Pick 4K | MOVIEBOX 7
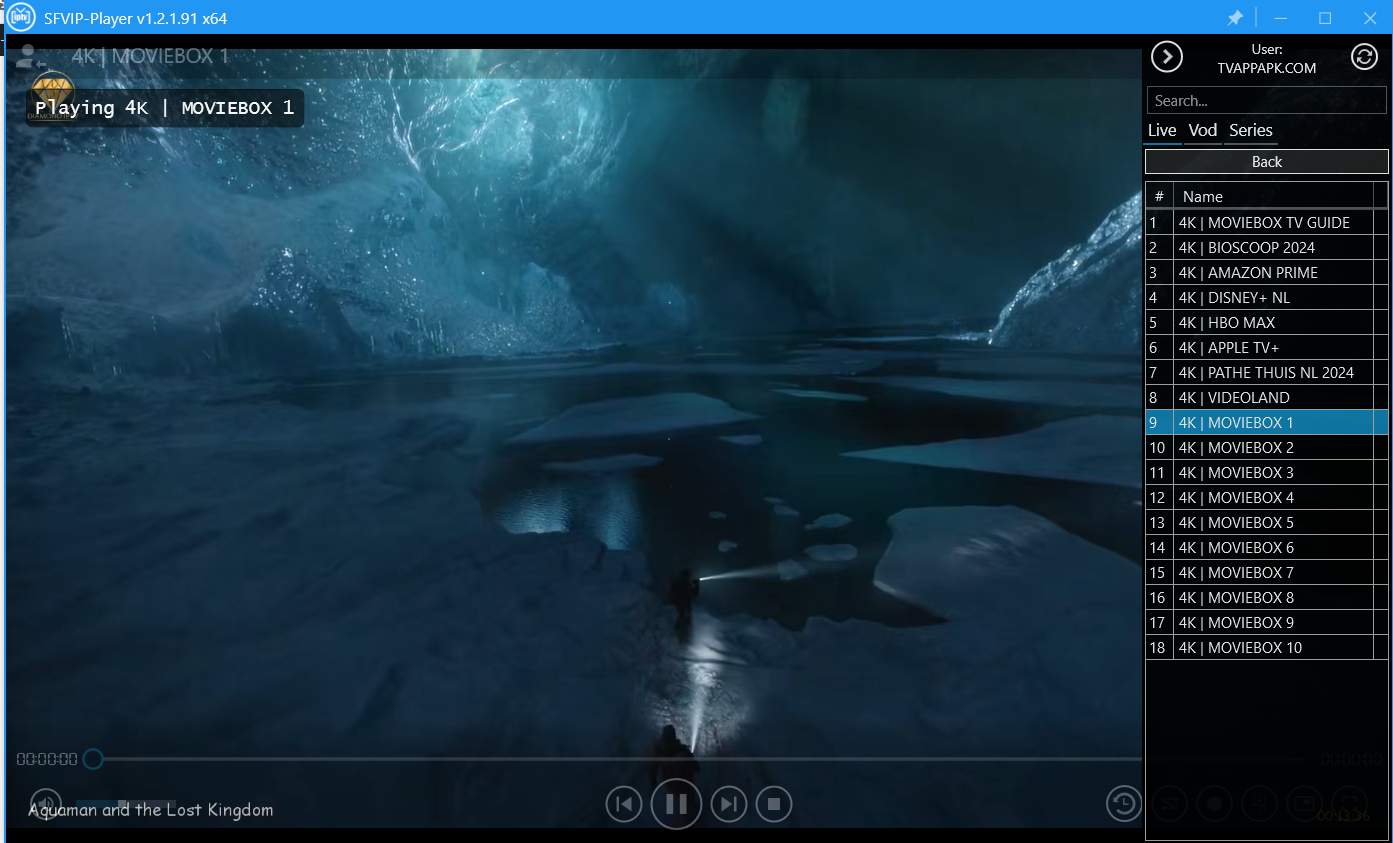This screenshot has height=843, width=1393. (x=1266, y=572)
